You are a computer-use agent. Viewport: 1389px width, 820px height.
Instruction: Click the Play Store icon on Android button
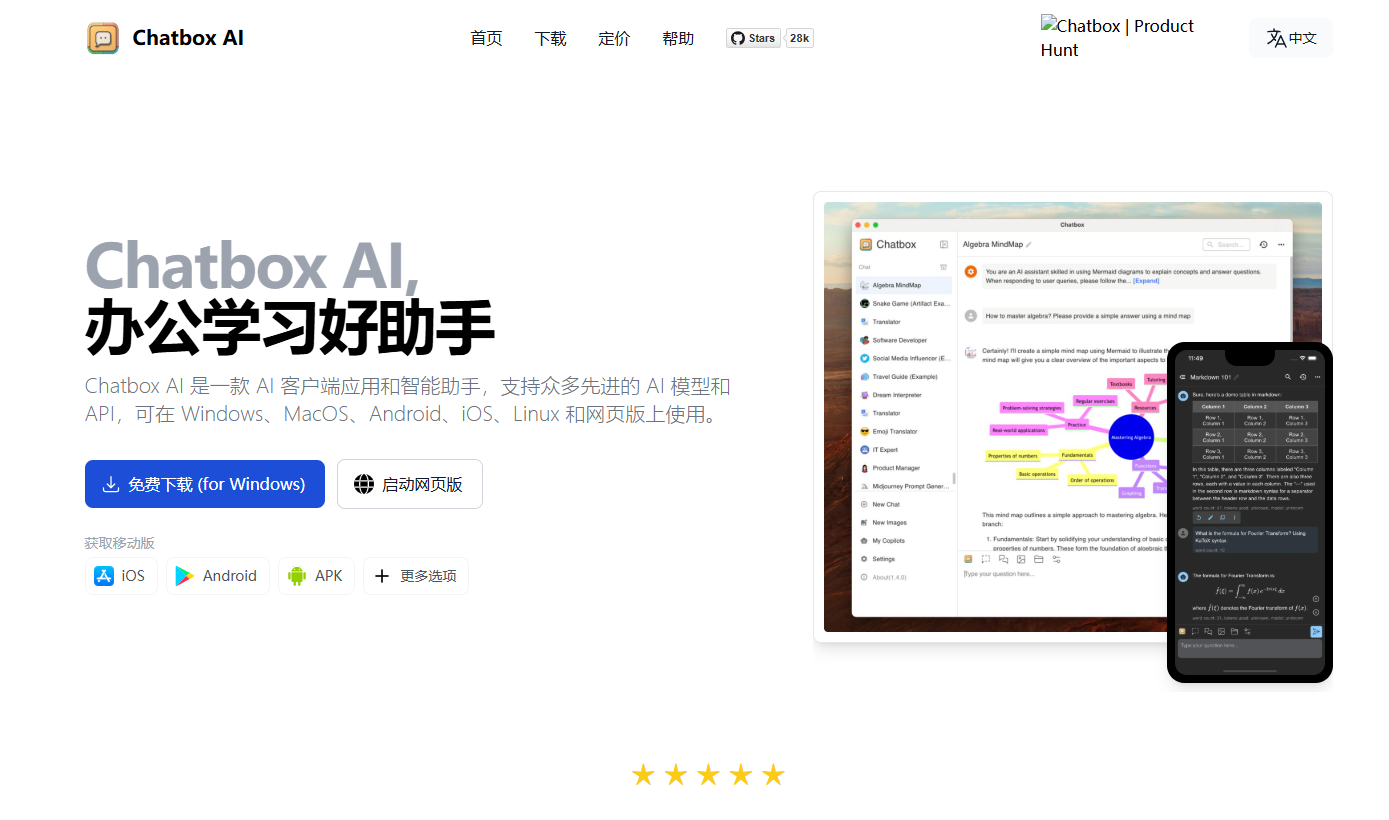[x=184, y=575]
